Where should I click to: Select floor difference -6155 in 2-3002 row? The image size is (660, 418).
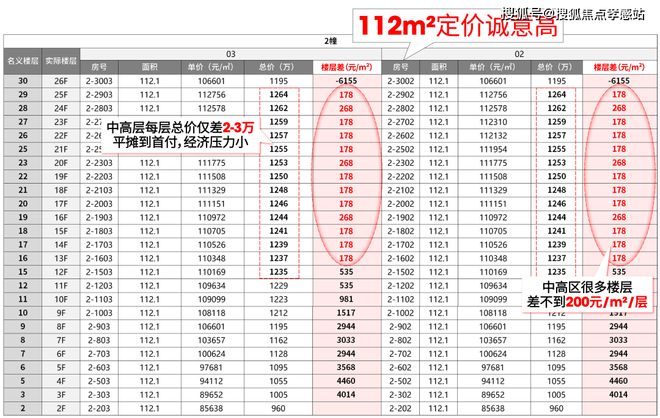[x=619, y=81]
